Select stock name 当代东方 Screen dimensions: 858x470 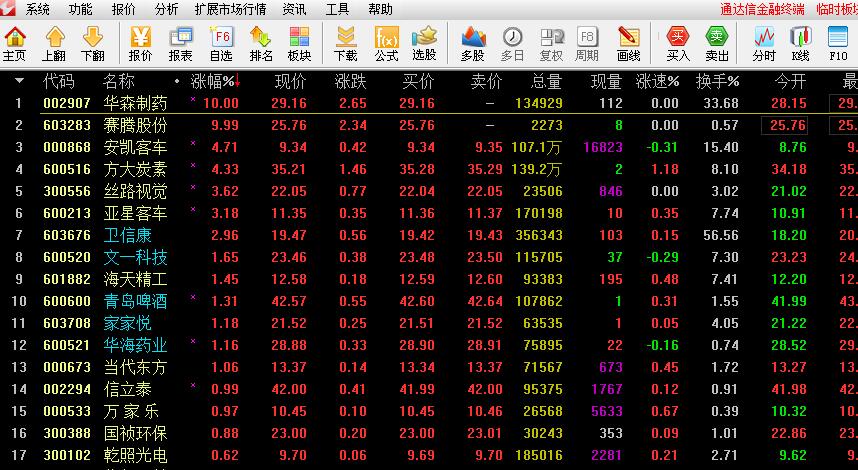tap(135, 367)
